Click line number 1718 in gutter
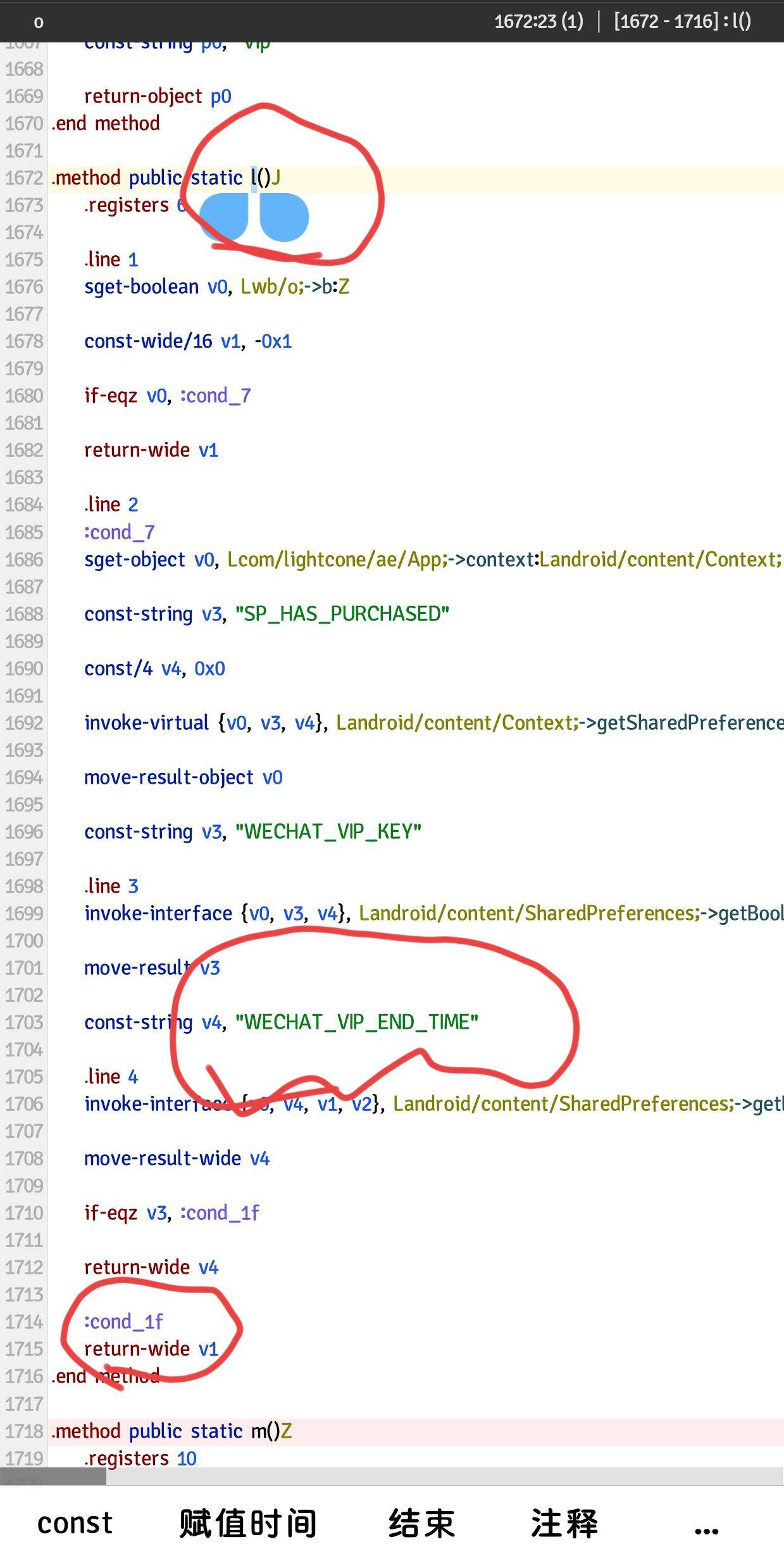Screen dimensions: 784x1563 coord(24,1431)
